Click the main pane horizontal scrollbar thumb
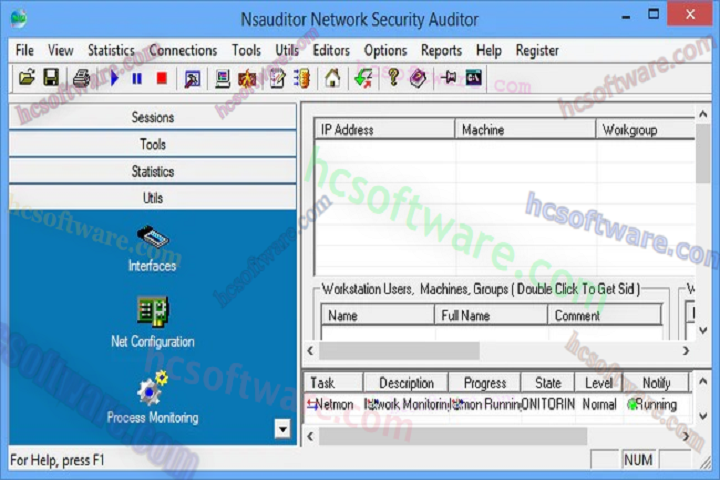720x480 pixels. tap(399, 351)
